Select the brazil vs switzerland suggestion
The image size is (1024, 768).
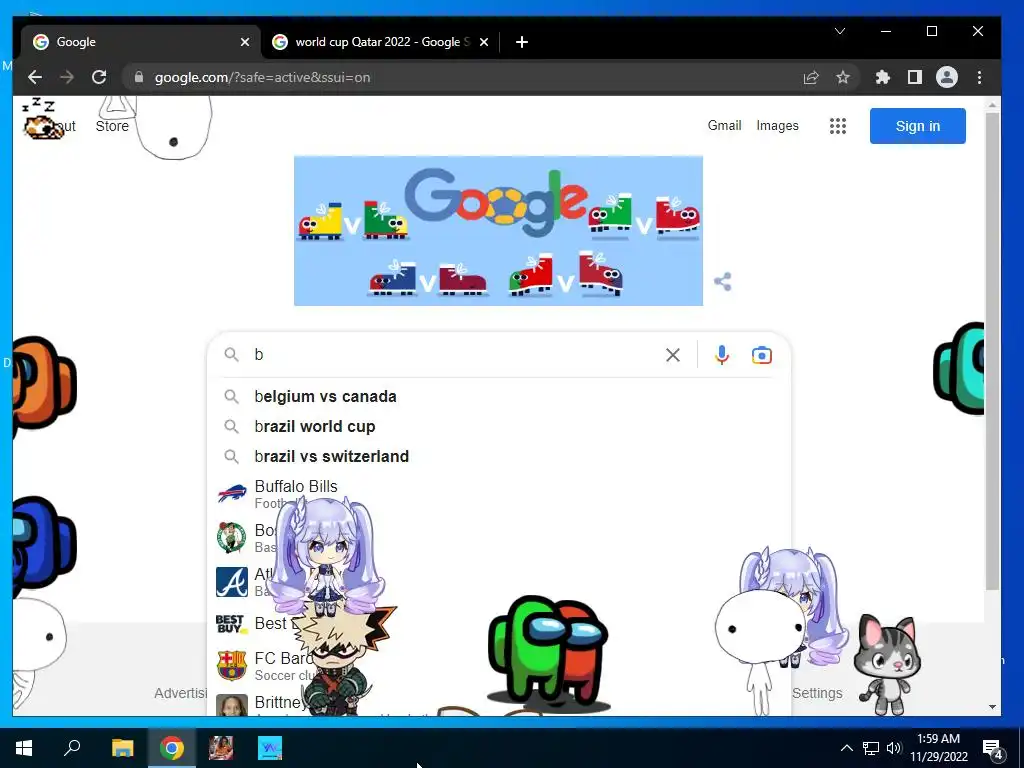coord(498,456)
